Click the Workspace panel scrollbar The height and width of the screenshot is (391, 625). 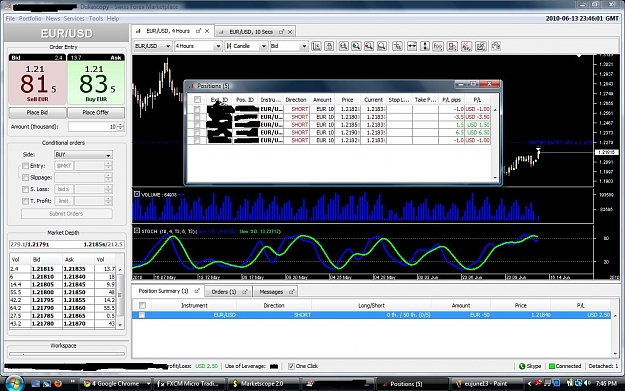(x=67, y=354)
